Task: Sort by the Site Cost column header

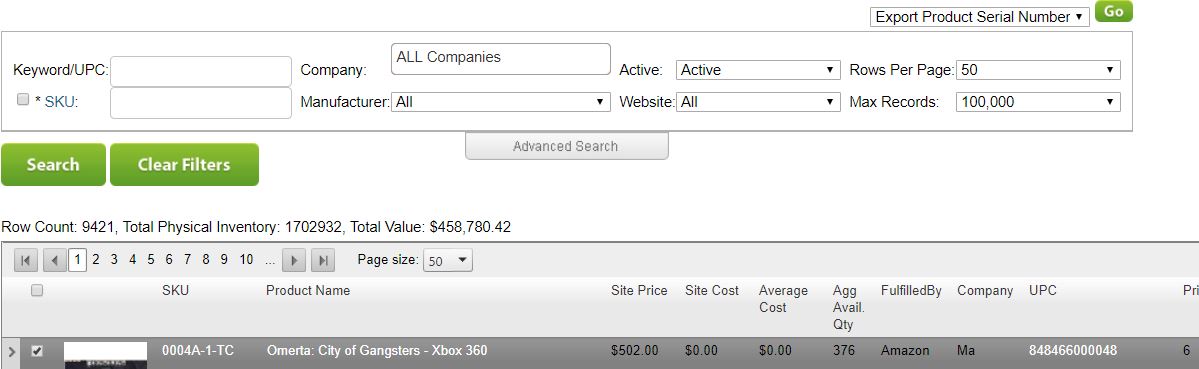Action: click(x=712, y=290)
